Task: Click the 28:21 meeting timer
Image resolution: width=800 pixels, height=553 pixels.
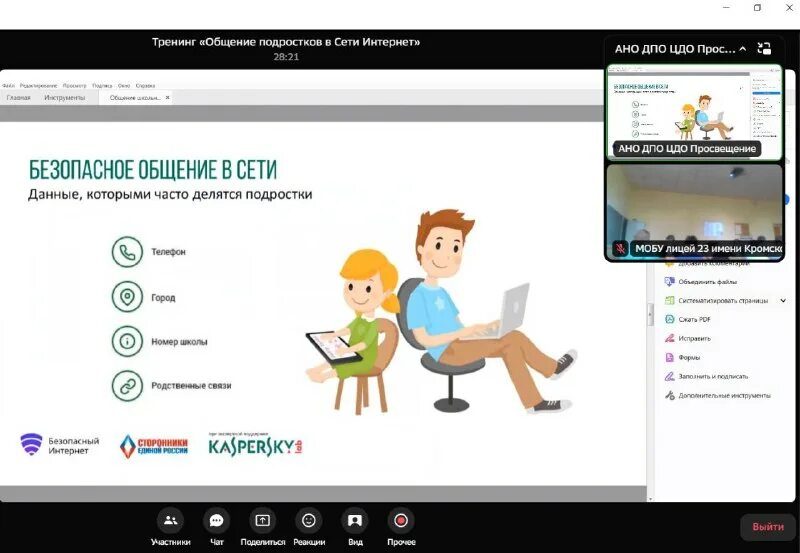Action: point(286,57)
